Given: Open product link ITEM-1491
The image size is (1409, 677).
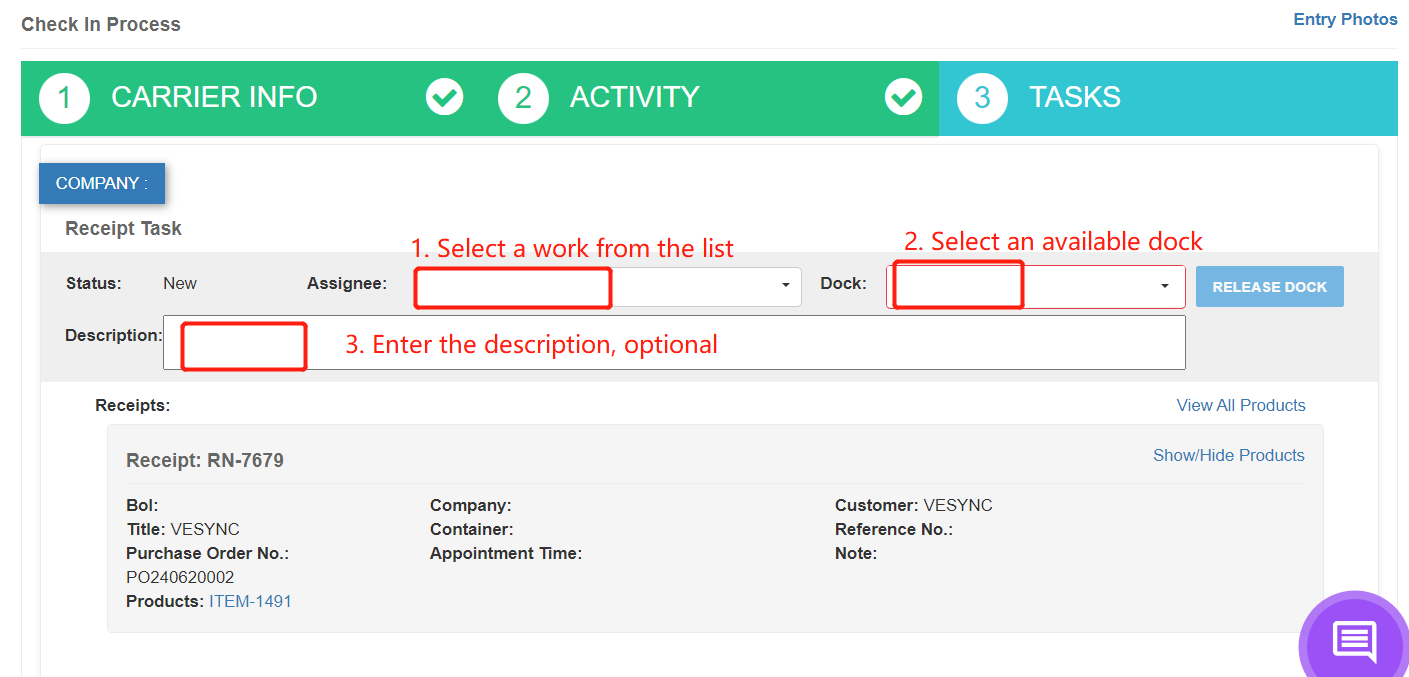Looking at the screenshot, I should tap(250, 601).
